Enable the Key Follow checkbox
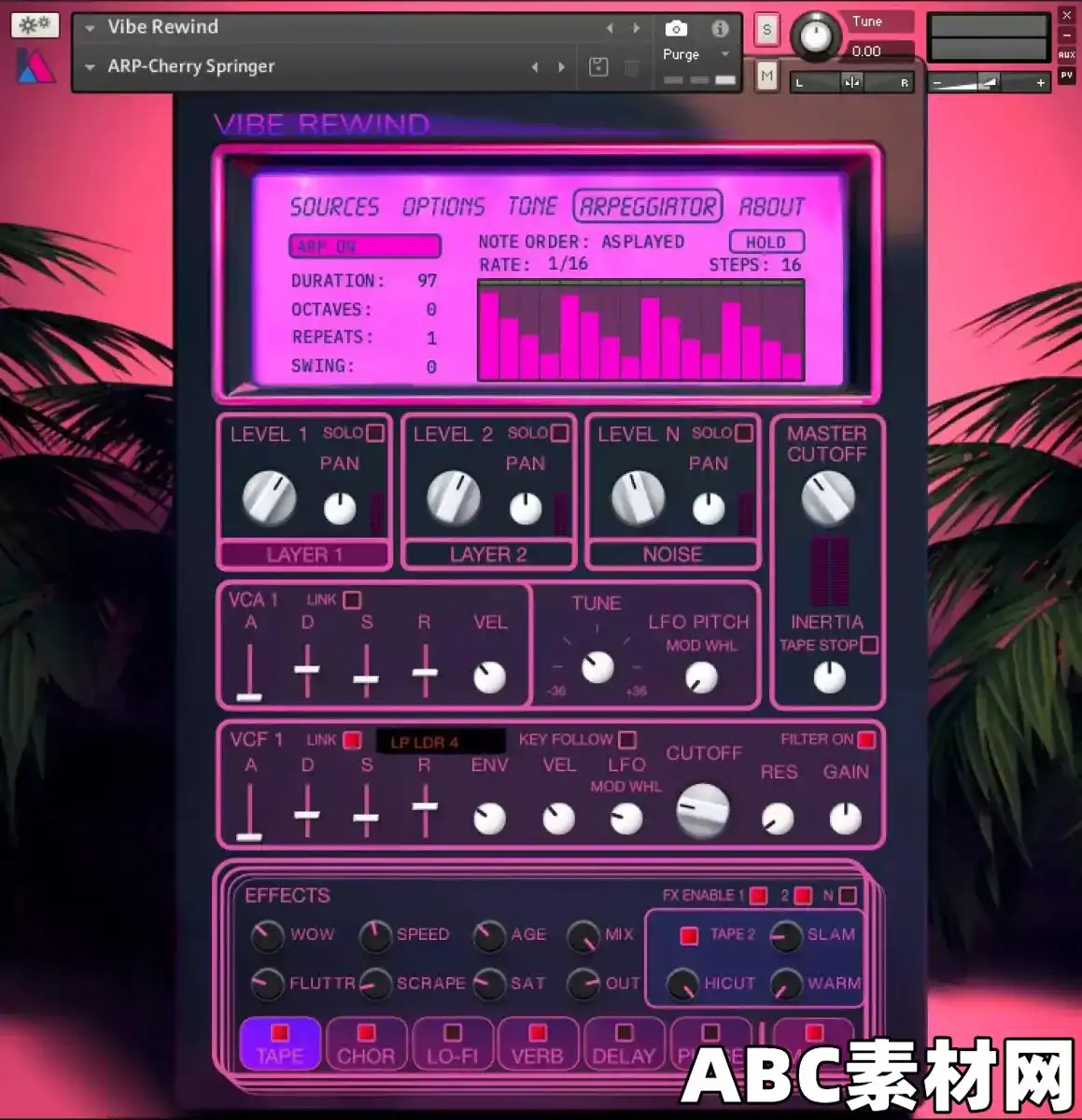Image resolution: width=1082 pixels, height=1120 pixels. 627,740
